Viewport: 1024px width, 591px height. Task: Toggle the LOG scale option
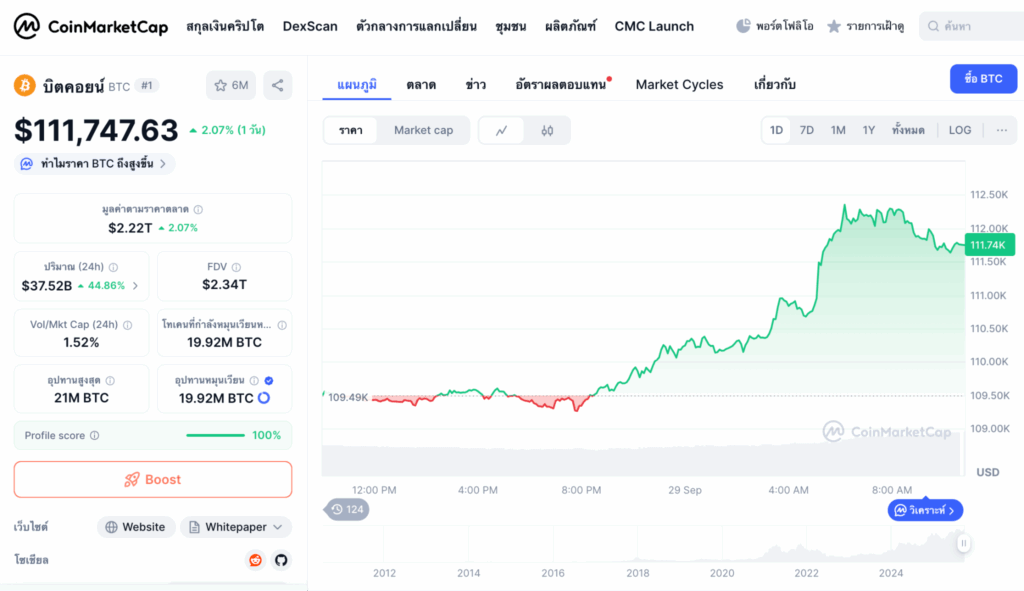[959, 130]
